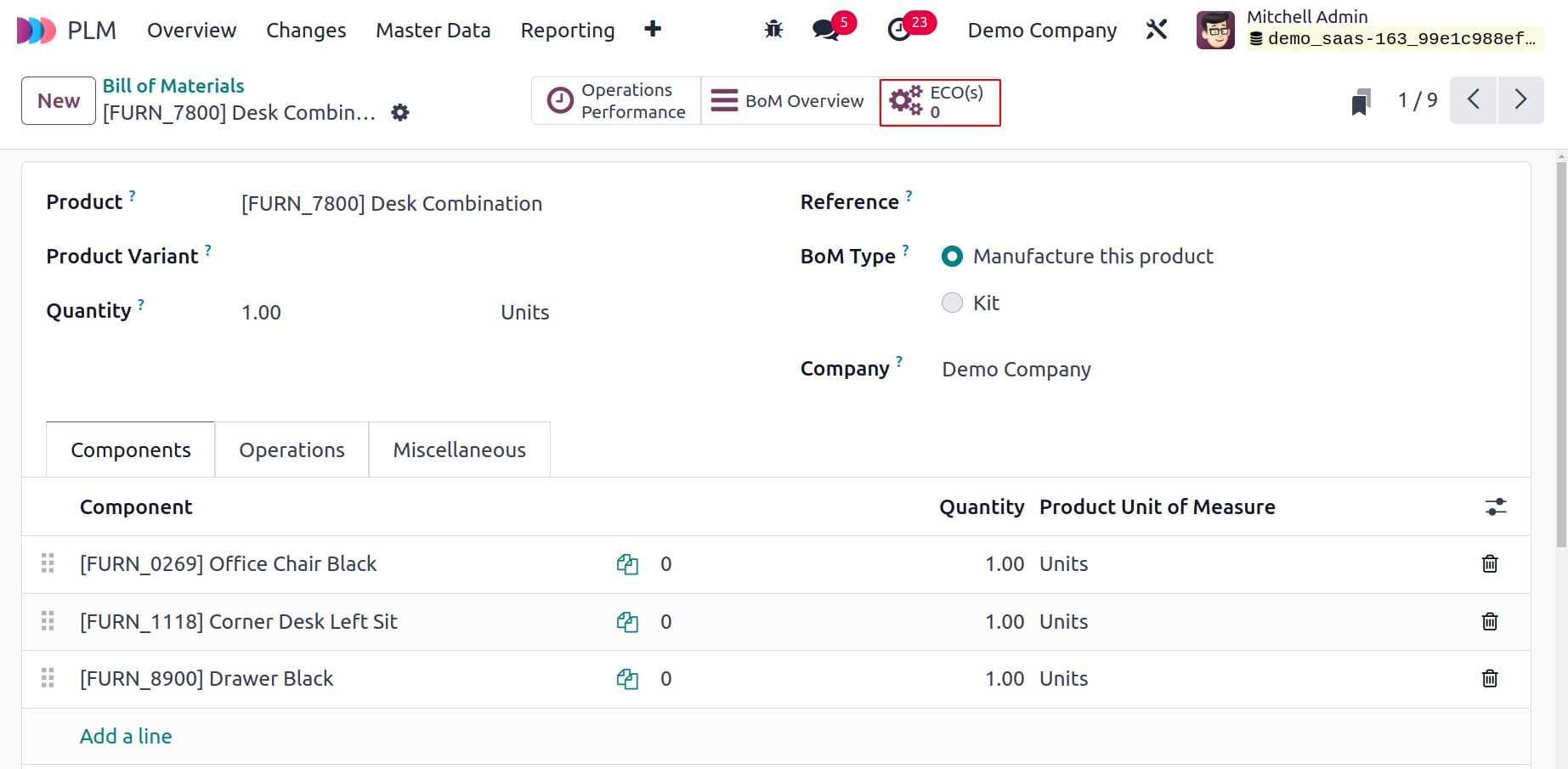1568x769 pixels.
Task: Open the Changes menu
Action: (306, 31)
